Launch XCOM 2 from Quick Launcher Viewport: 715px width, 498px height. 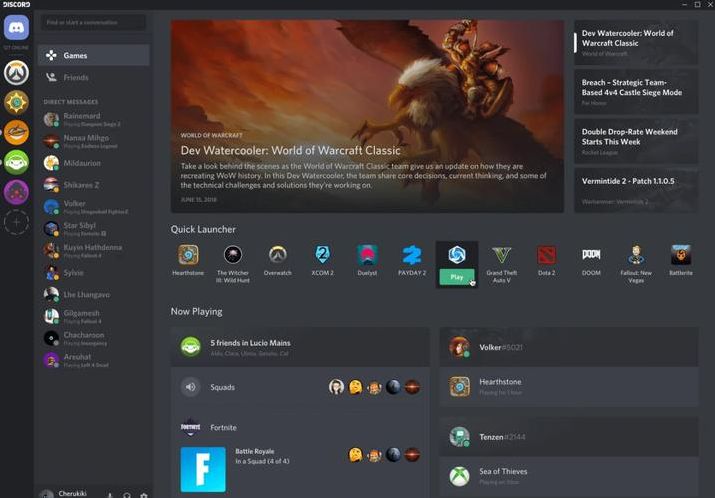pos(322,255)
